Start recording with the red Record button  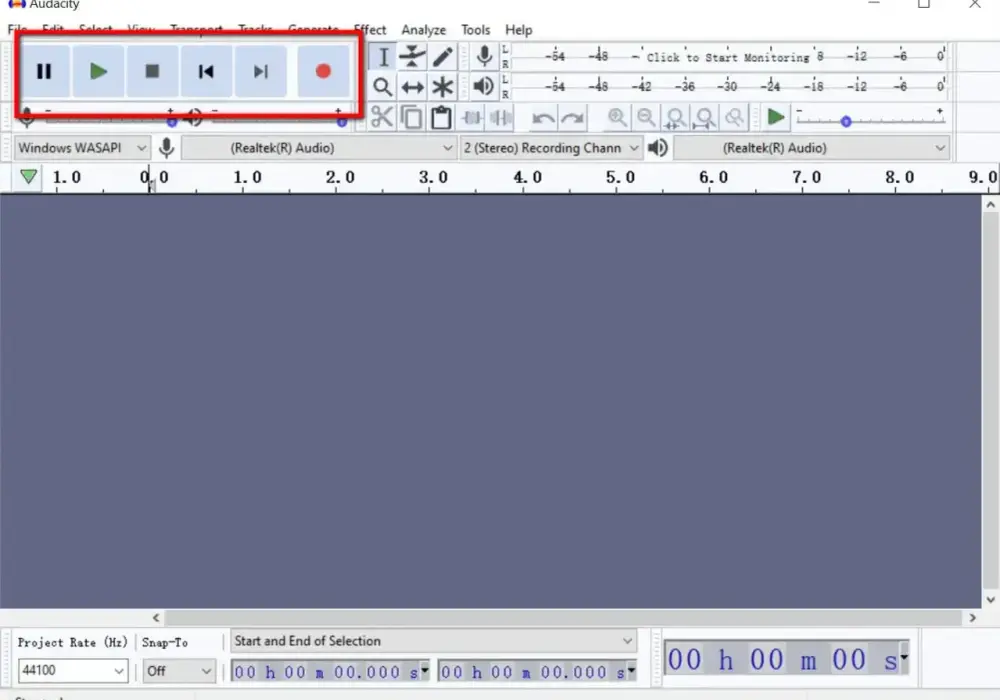[323, 71]
